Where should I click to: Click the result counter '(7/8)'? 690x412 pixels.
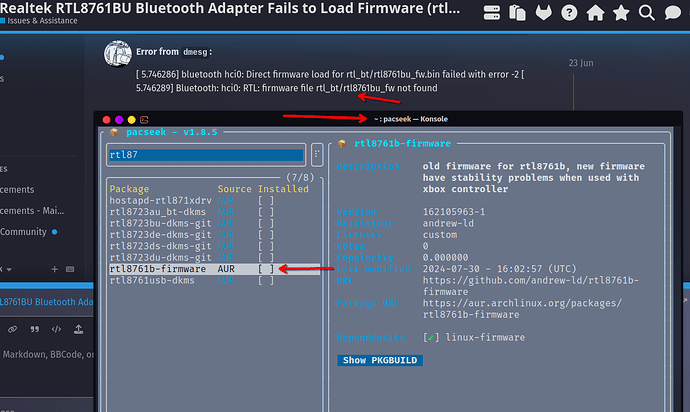300,177
